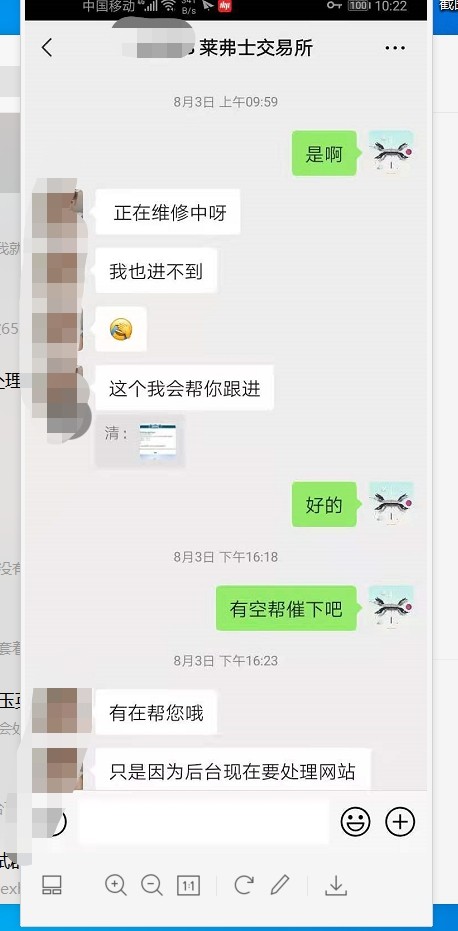This screenshot has height=931, width=458.
Task: Tap the 正在维修中呀 message bubble
Action: point(168,212)
